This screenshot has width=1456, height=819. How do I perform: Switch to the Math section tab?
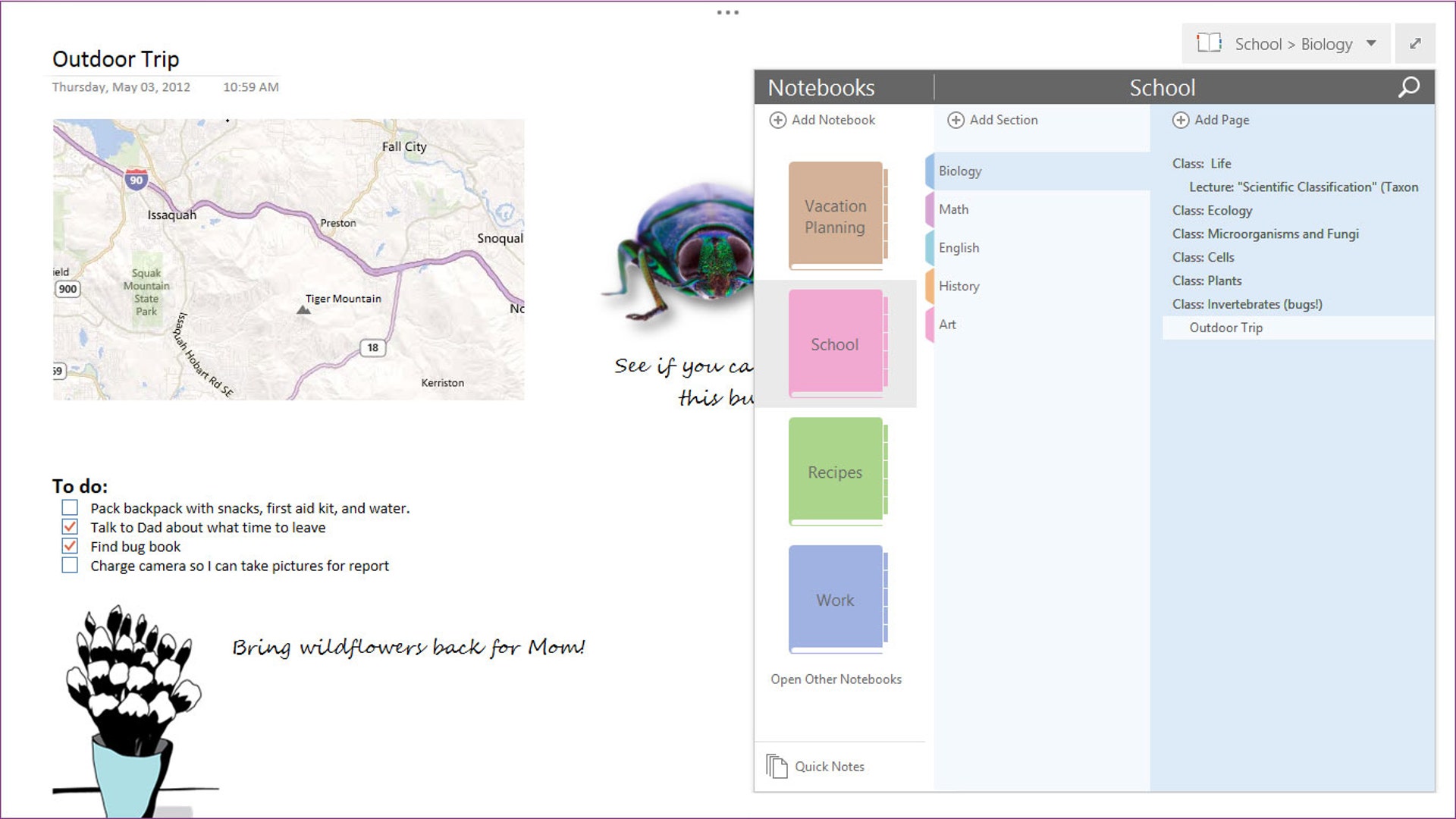point(953,209)
